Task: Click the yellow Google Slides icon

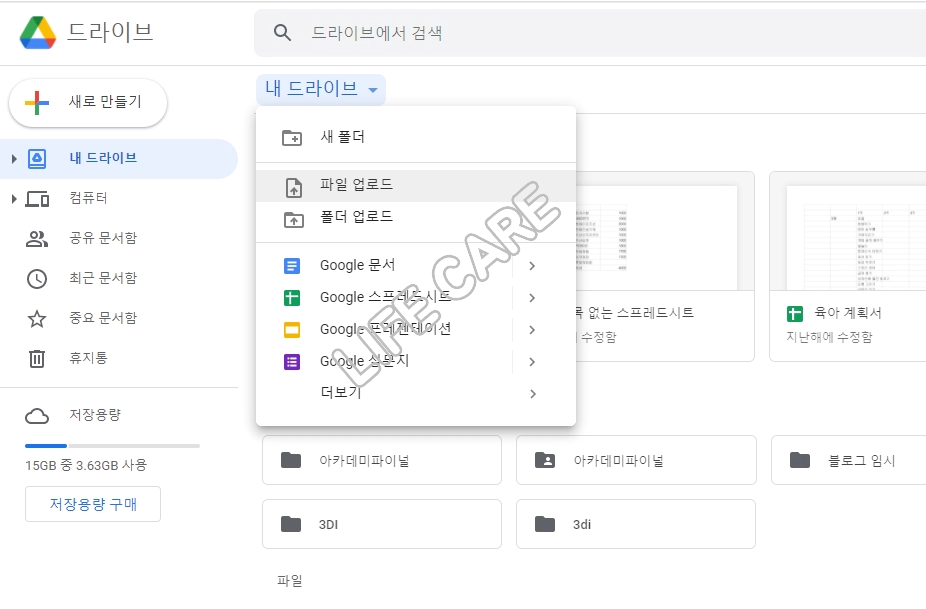Action: point(292,330)
